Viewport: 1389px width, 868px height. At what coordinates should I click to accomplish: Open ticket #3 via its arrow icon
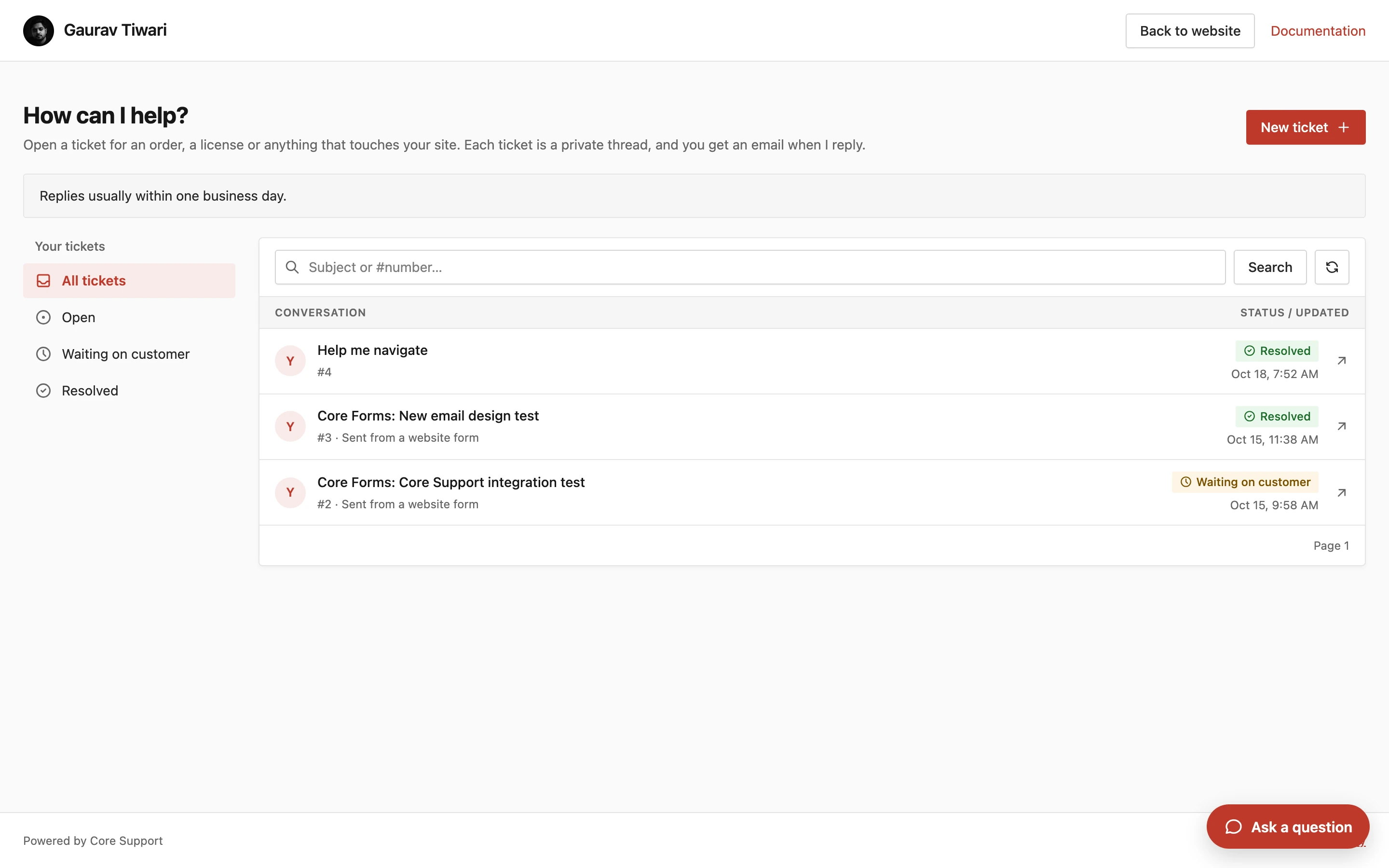[1341, 426]
